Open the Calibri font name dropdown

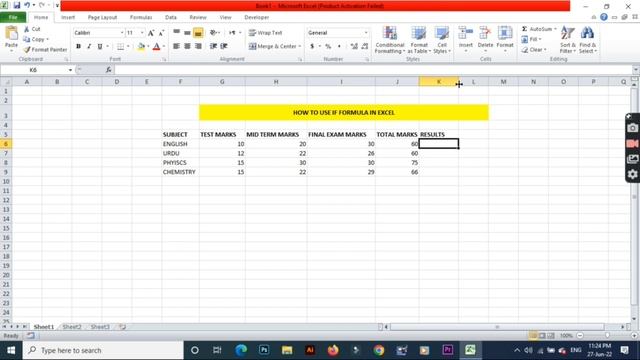click(x=122, y=33)
